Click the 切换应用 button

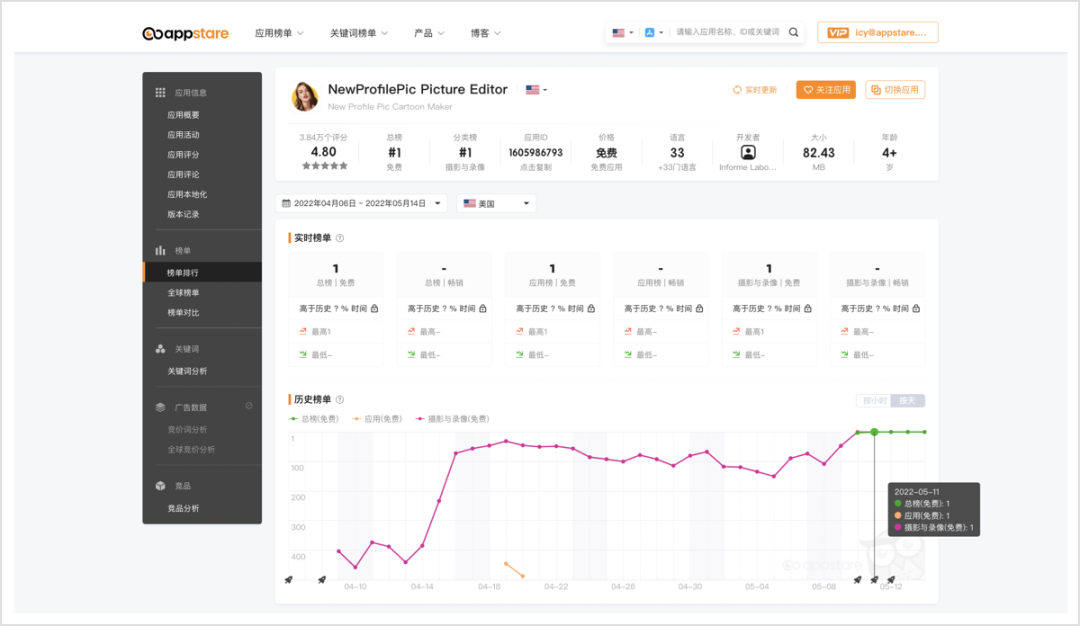tap(895, 90)
